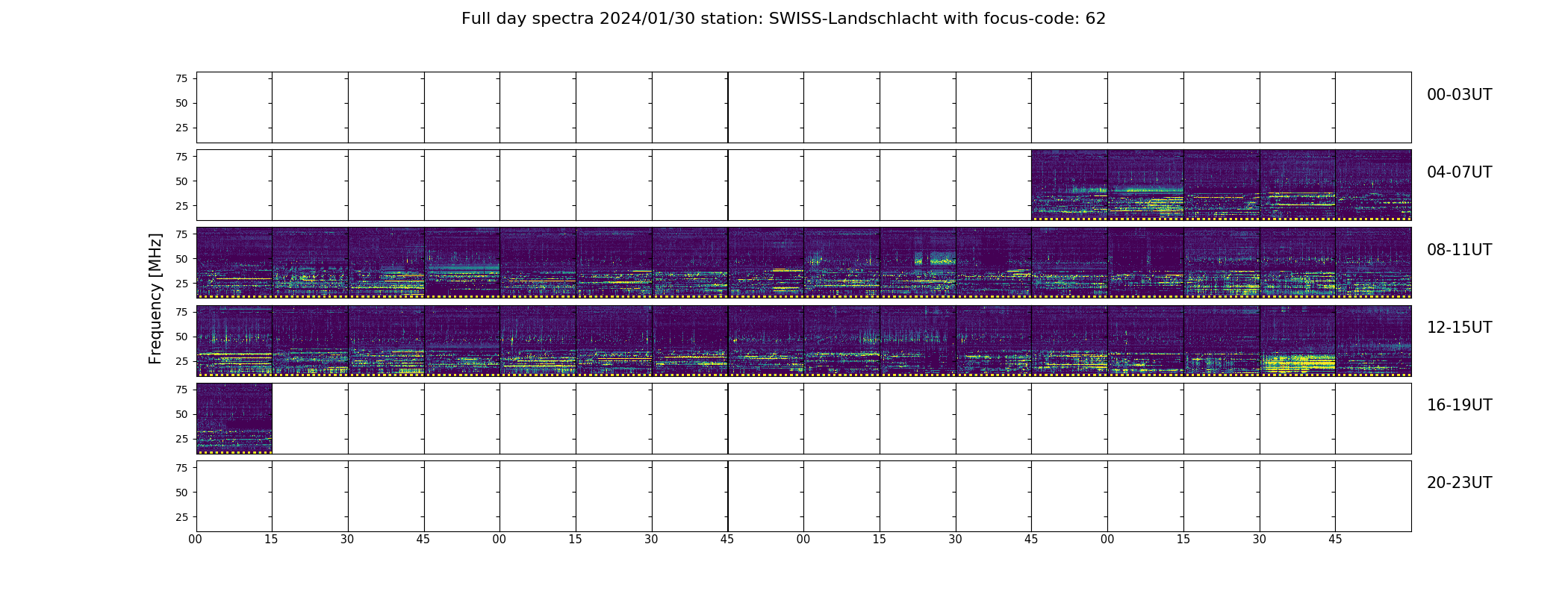Select the '16-19UT' row label
This screenshot has height=597, width=1568.
[x=1459, y=405]
